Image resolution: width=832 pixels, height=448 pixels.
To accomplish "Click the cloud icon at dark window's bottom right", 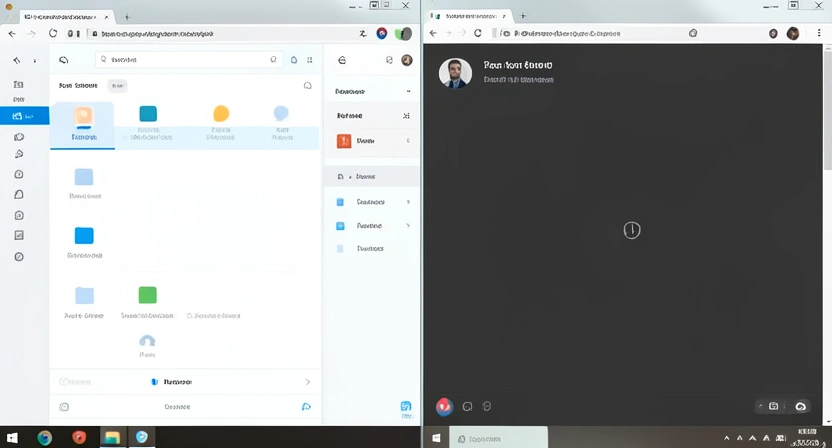I will click(x=801, y=407).
